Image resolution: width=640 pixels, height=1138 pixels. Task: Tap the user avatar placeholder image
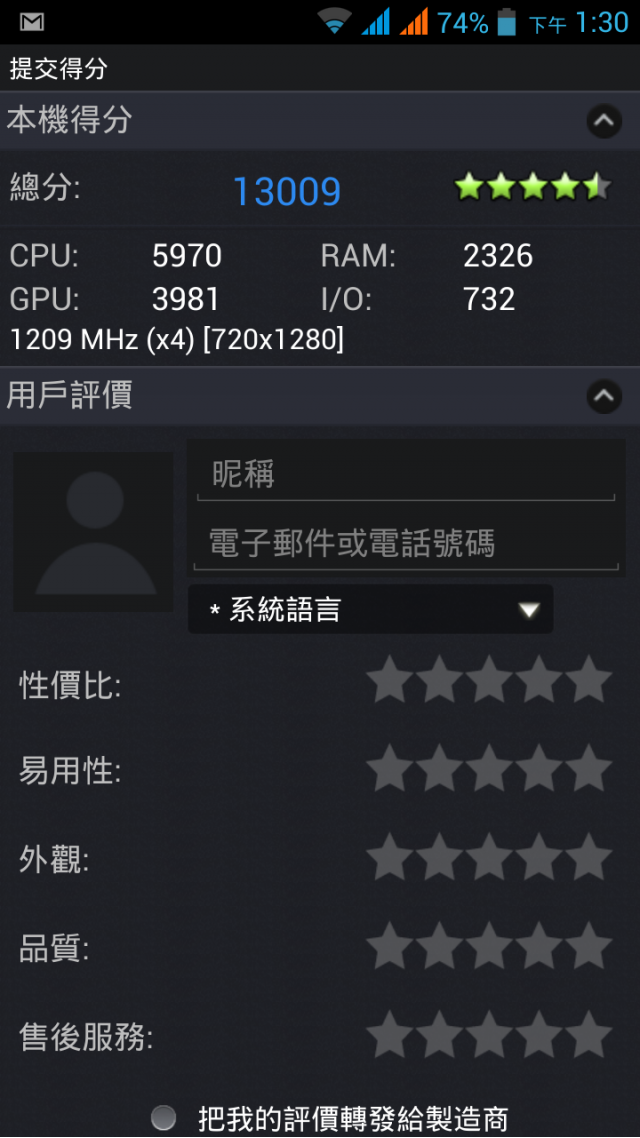(94, 532)
